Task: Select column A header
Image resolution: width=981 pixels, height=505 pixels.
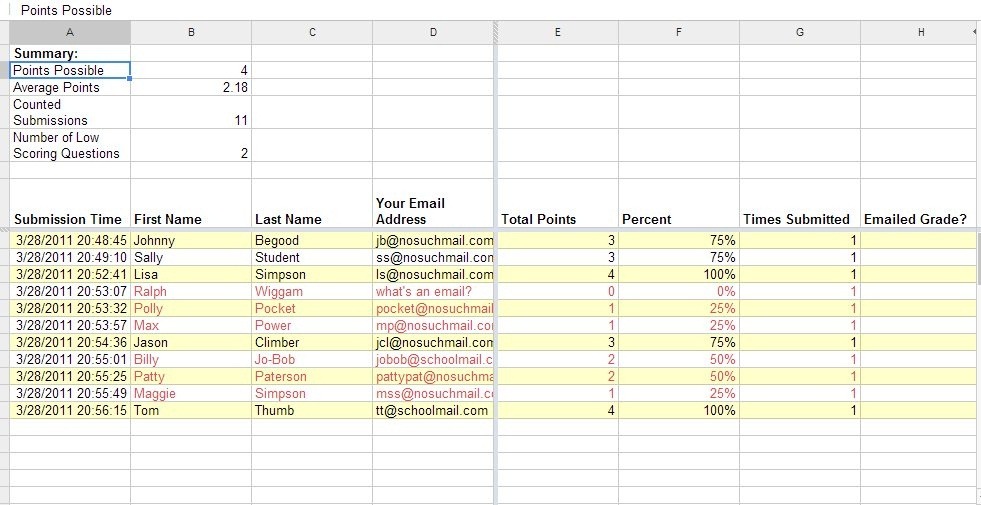Action: 70,33
